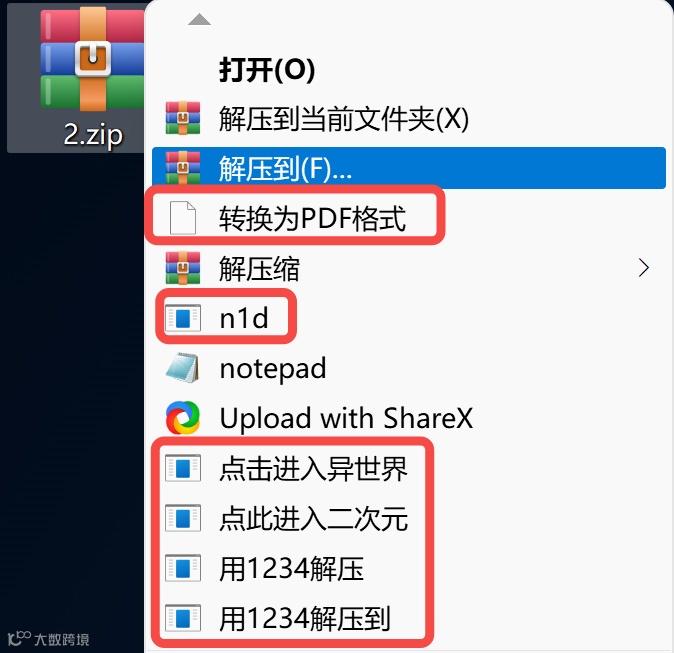Select the 2.zip archive file icon
The width and height of the screenshot is (674, 653).
[92, 59]
